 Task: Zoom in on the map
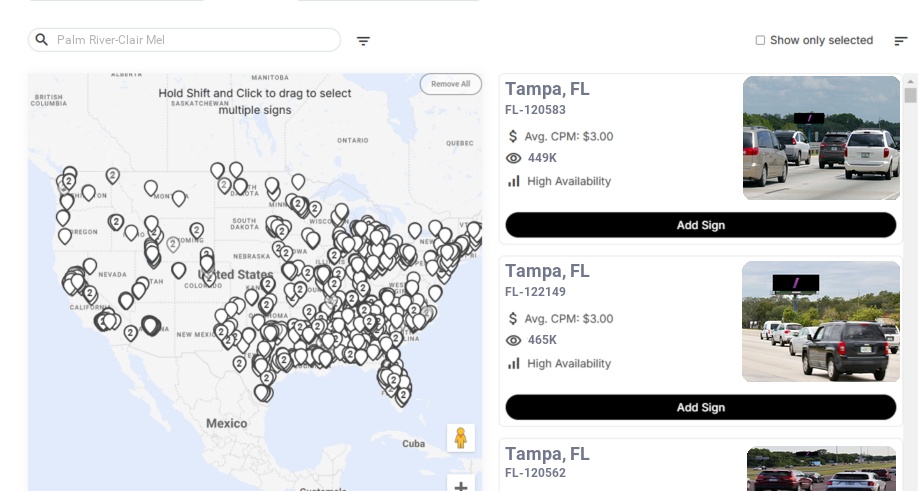tap(460, 485)
